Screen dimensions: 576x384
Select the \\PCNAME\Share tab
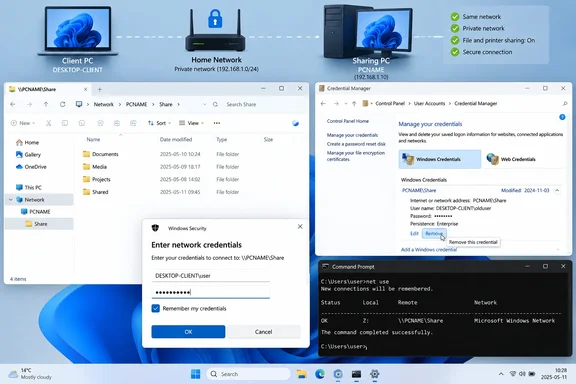tap(48, 89)
